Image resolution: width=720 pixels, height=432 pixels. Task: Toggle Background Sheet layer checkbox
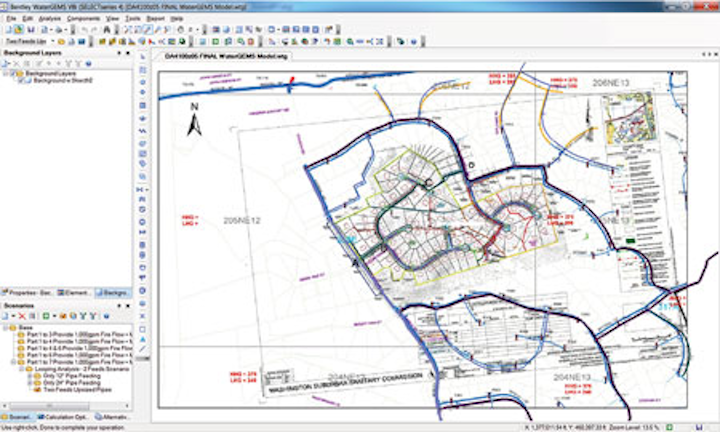click(x=21, y=80)
